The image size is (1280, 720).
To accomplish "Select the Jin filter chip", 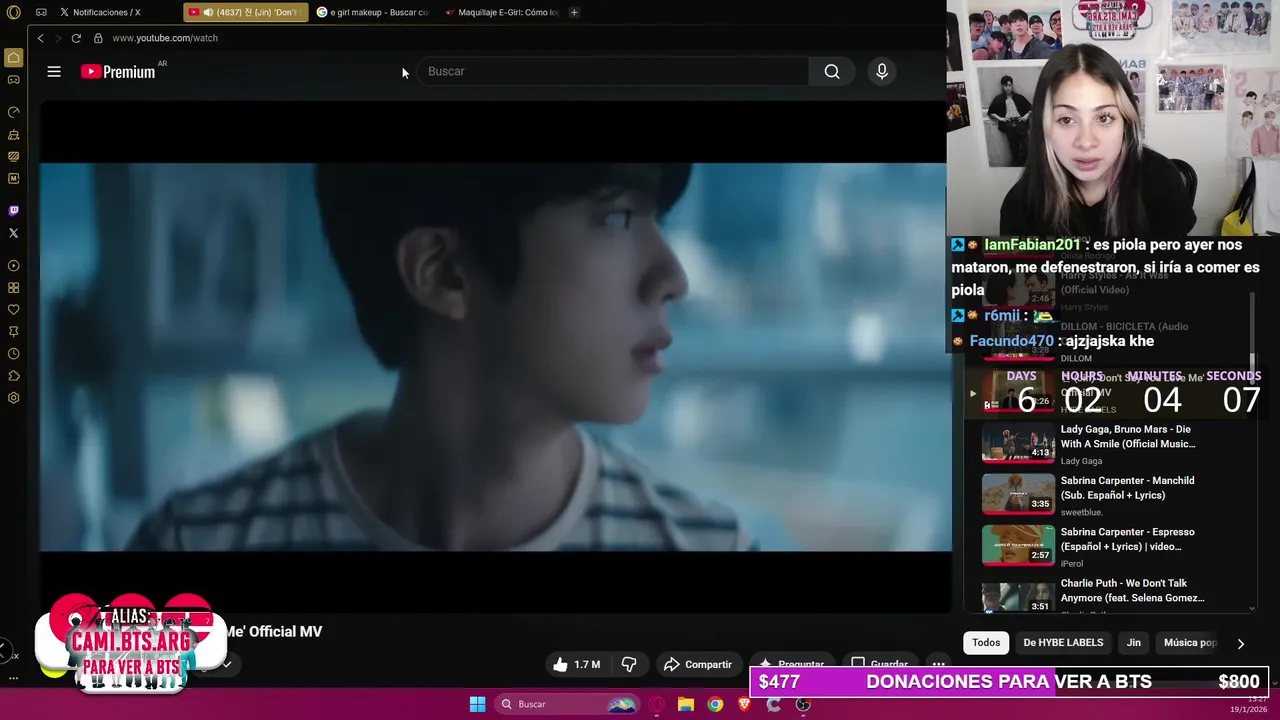I will pyautogui.click(x=1134, y=643).
